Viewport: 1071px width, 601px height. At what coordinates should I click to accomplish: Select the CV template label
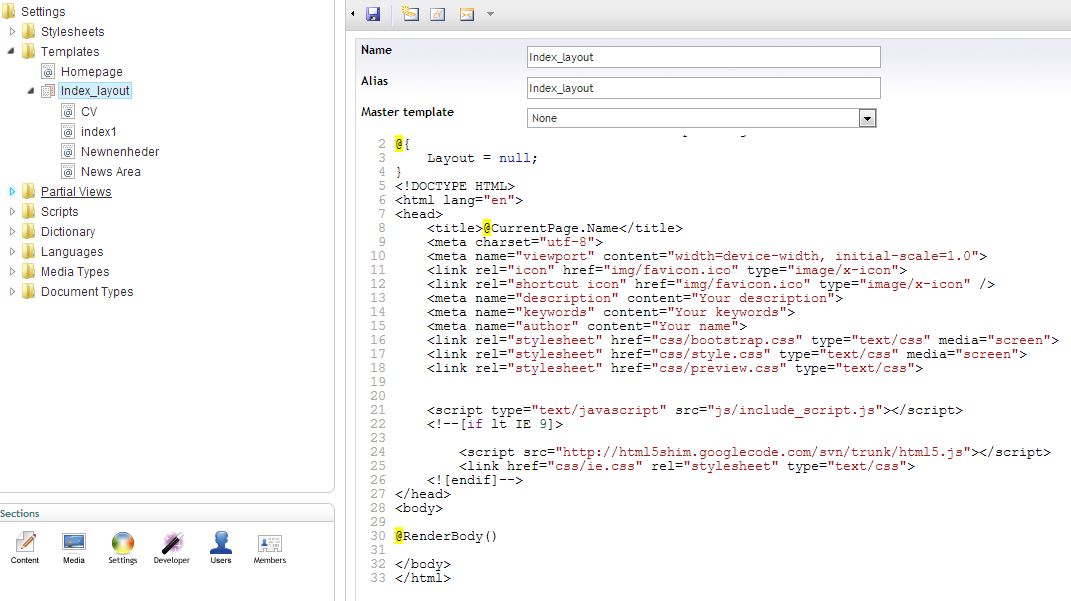pyautogui.click(x=89, y=111)
